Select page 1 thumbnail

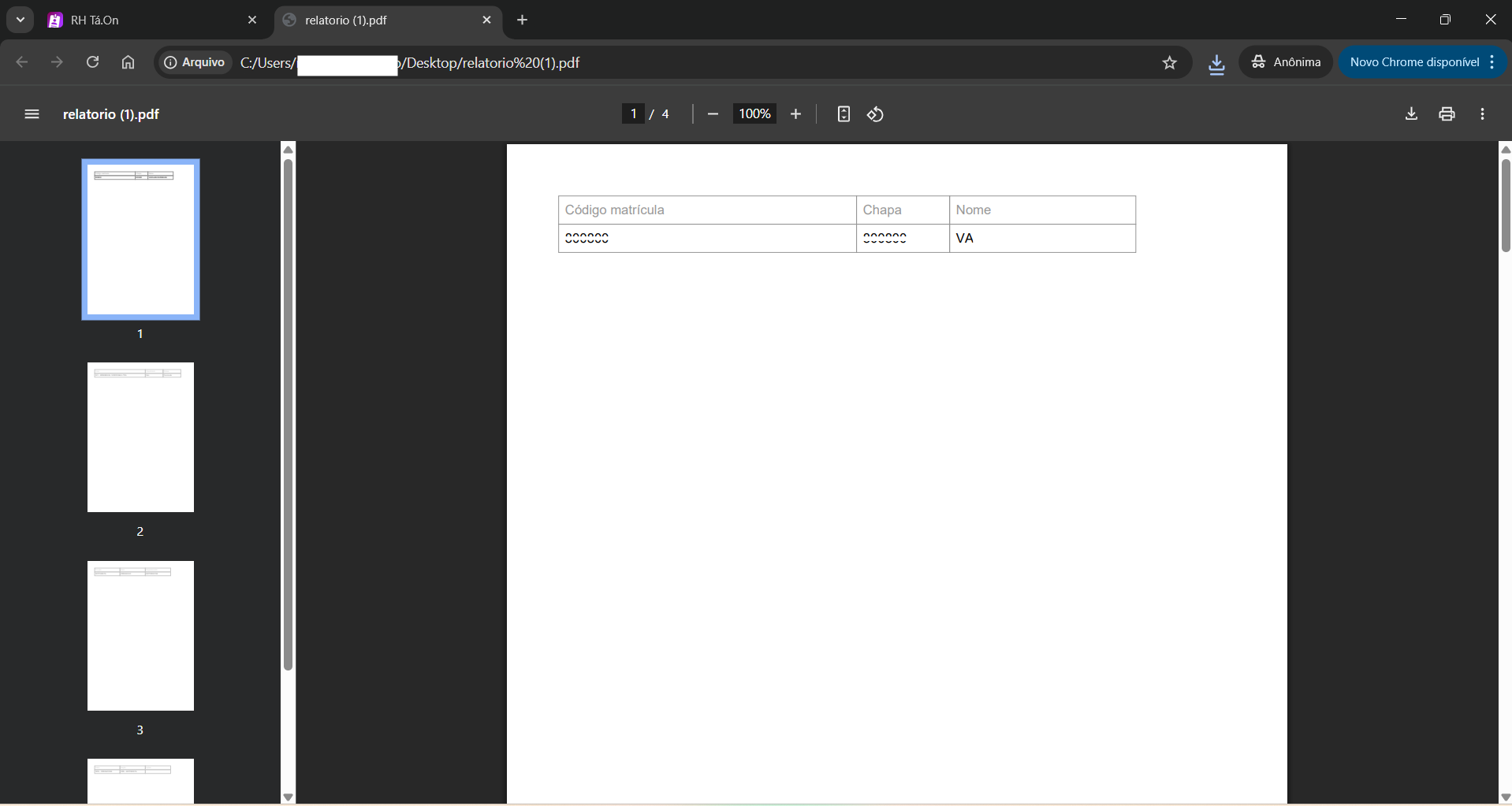pos(140,240)
